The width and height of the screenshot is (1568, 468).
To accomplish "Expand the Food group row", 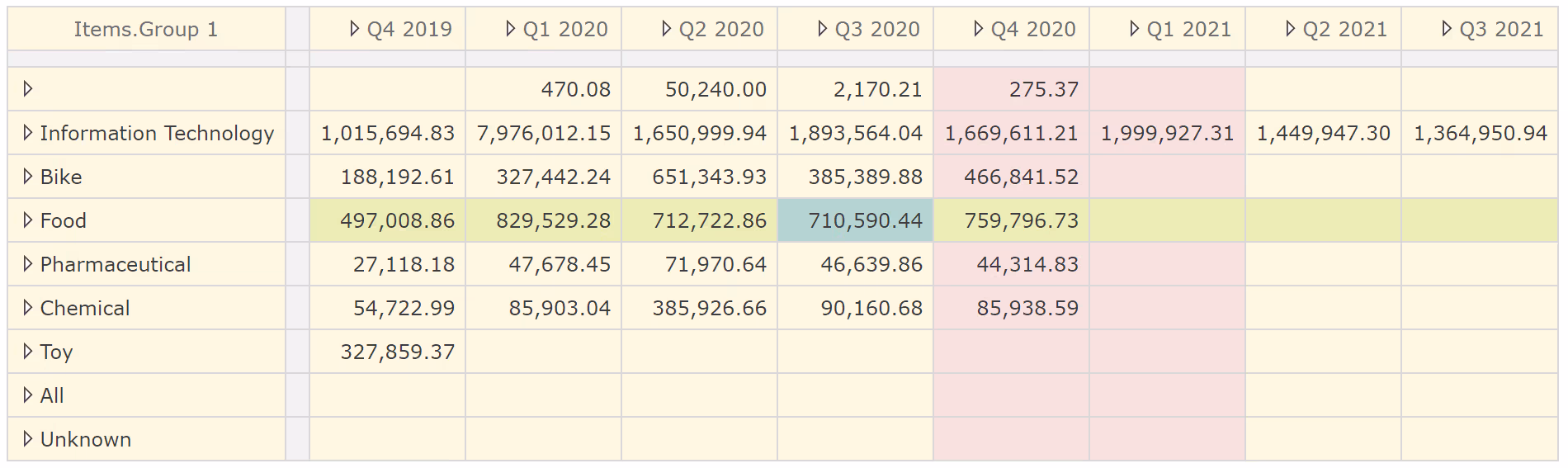I will (x=28, y=220).
